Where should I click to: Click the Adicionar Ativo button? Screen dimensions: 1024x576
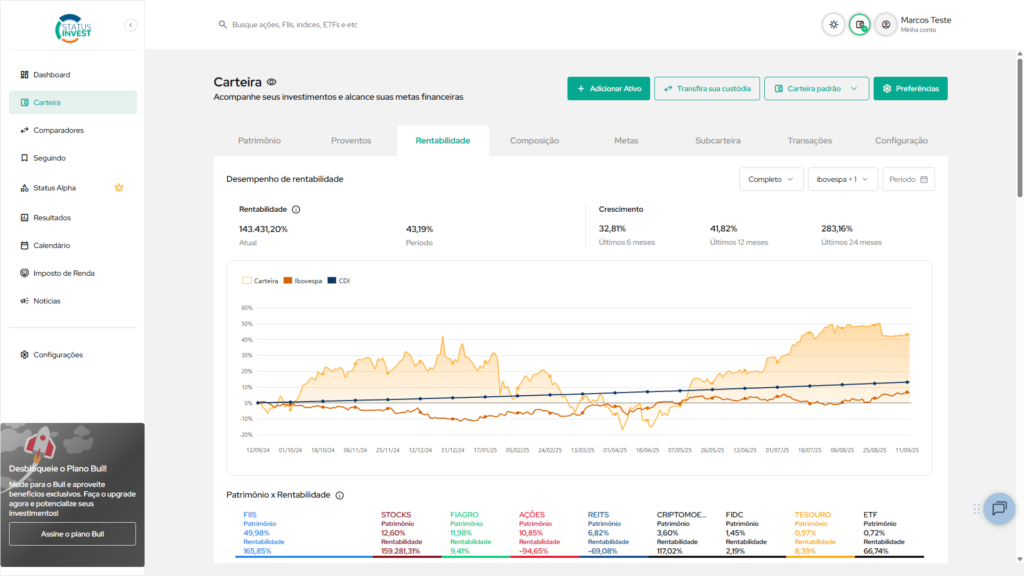tap(609, 88)
